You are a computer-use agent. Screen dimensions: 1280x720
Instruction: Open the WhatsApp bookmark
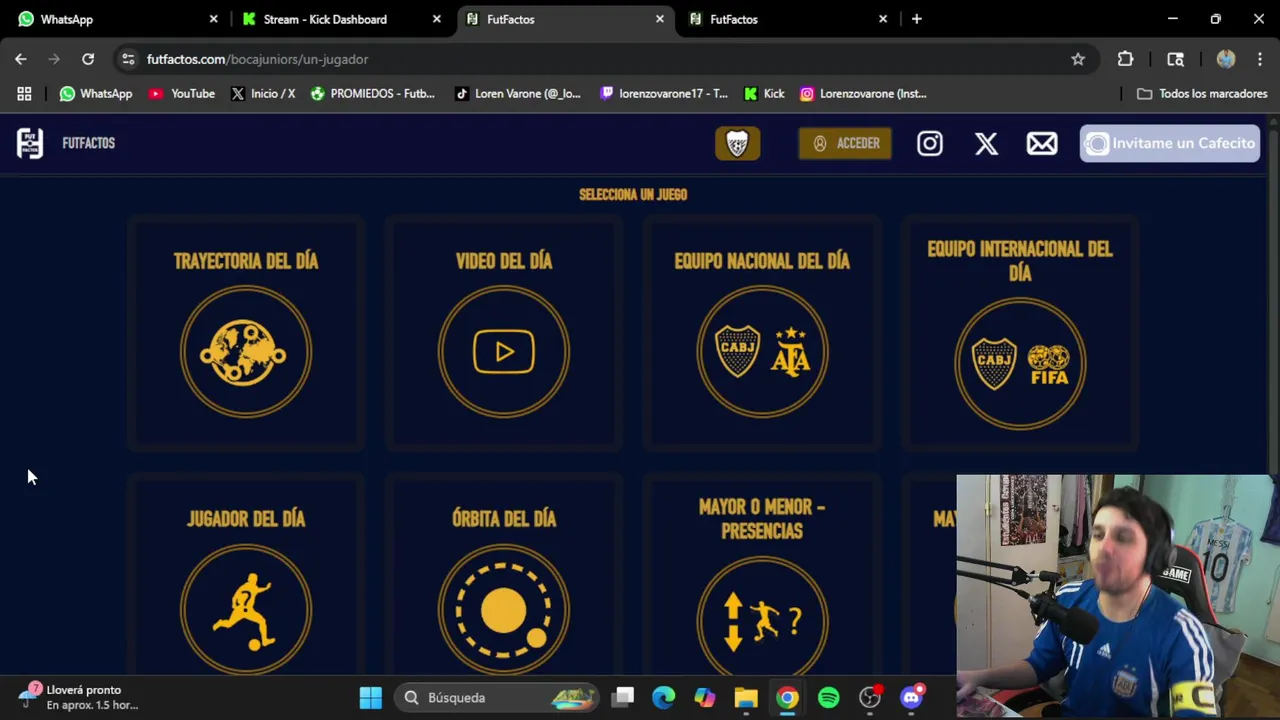[96, 94]
